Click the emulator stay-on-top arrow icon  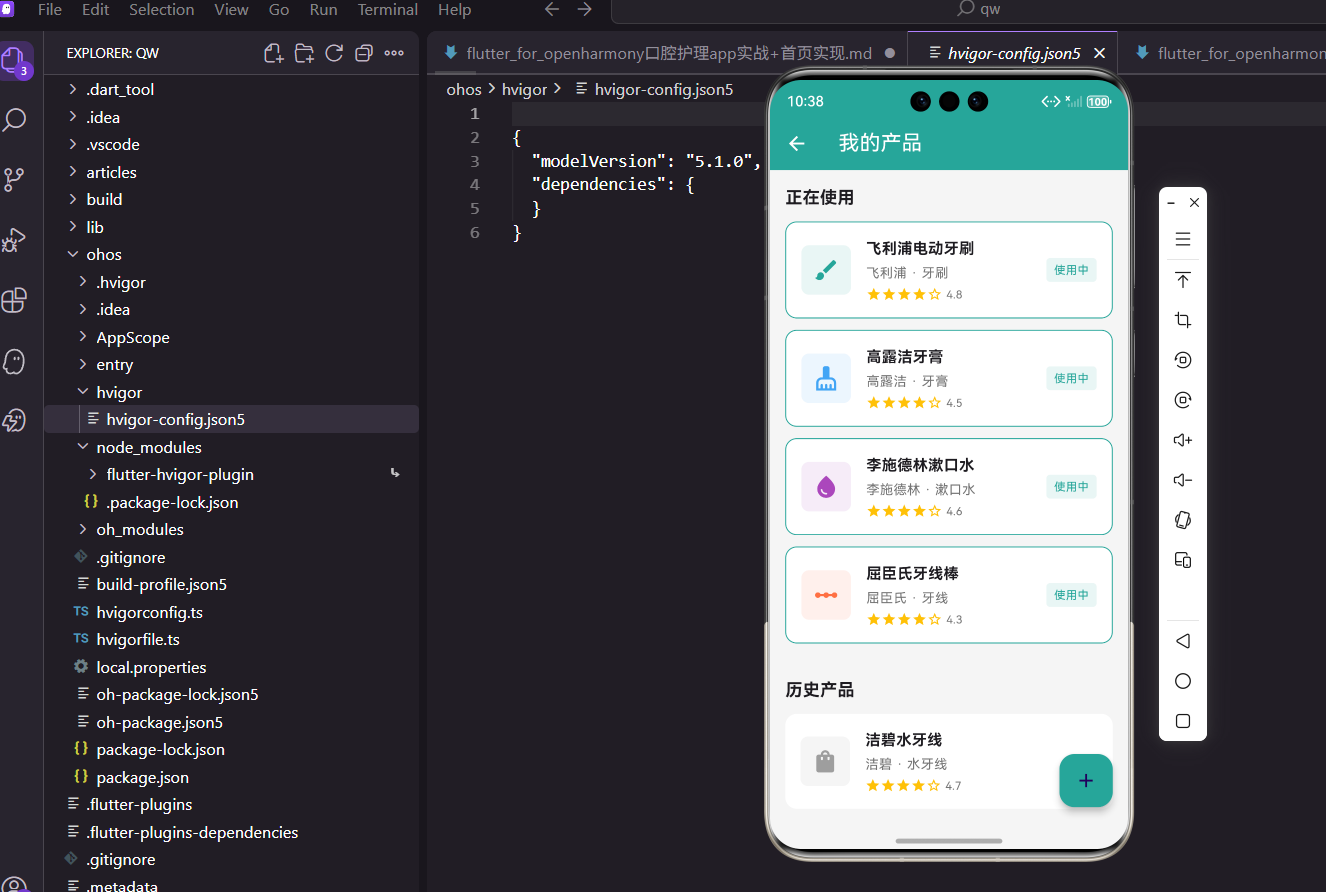1183,280
